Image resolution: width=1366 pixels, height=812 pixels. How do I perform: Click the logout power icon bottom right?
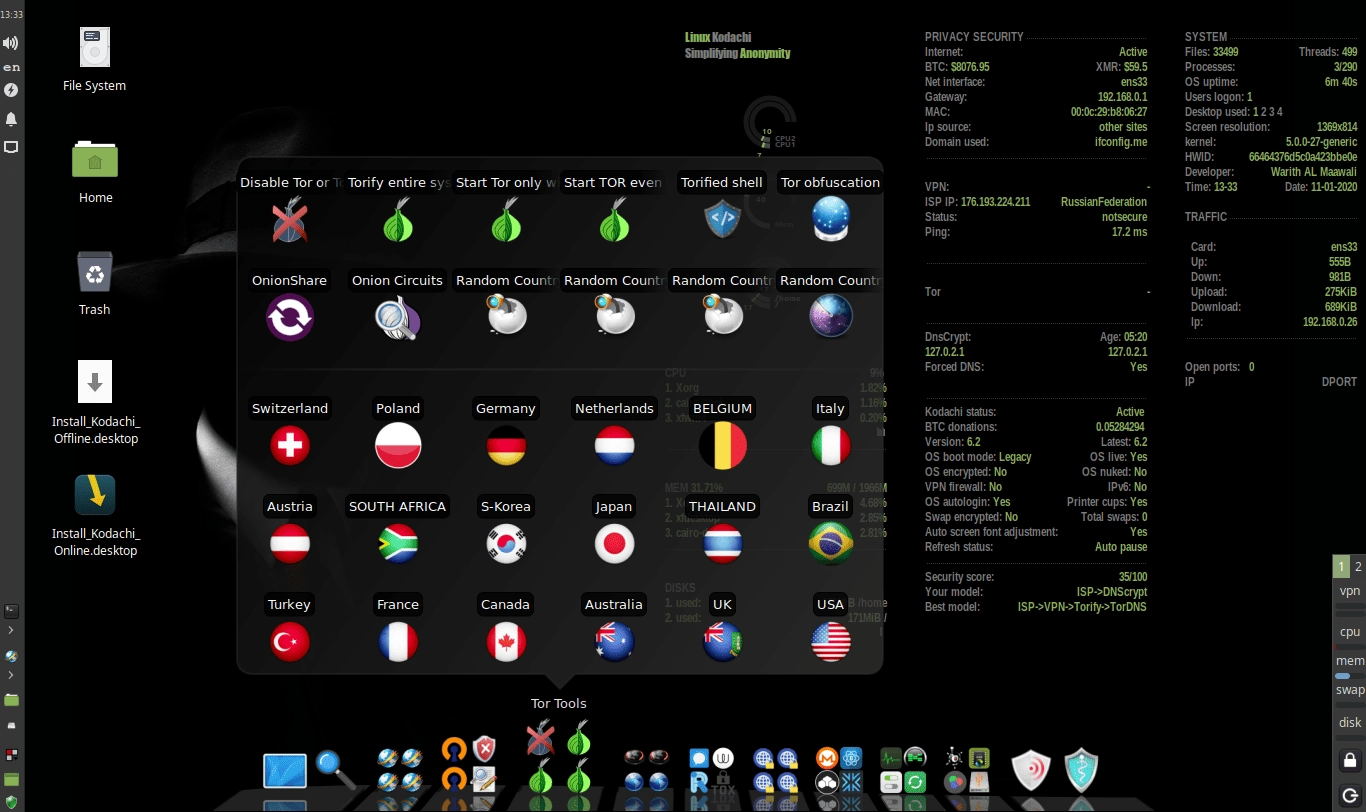[x=1350, y=796]
